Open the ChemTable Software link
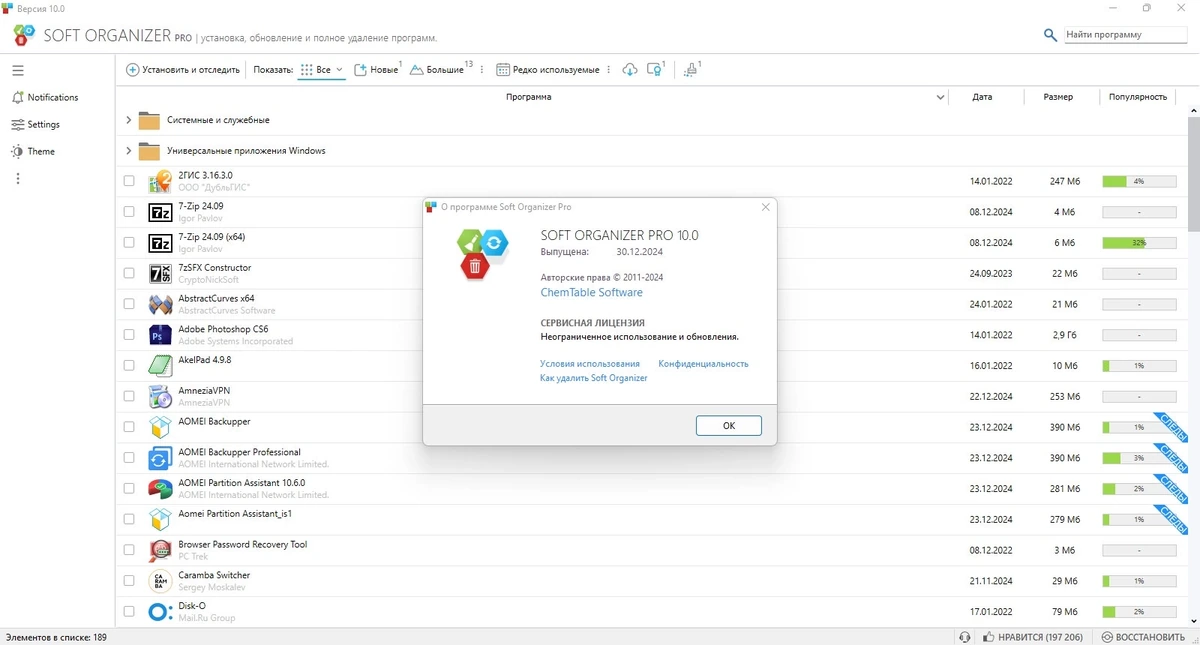Viewport: 1200px width, 645px height. pyautogui.click(x=591, y=293)
